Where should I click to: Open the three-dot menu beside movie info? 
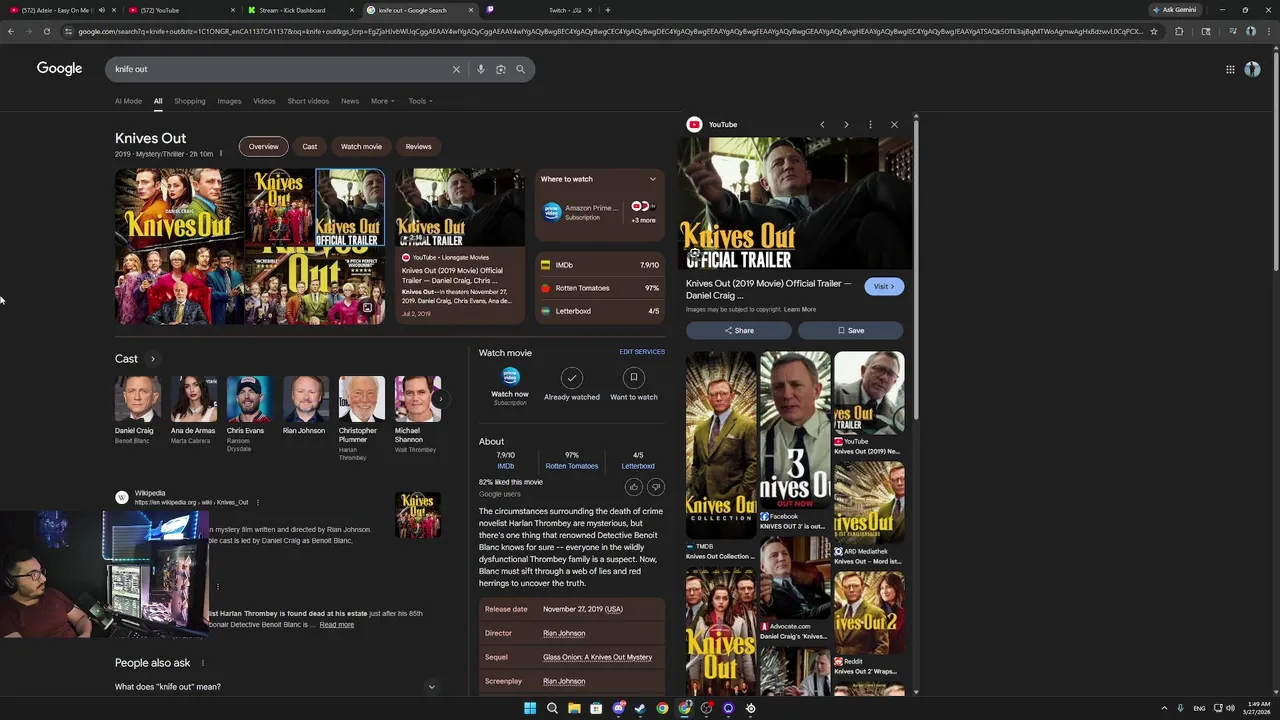point(221,154)
